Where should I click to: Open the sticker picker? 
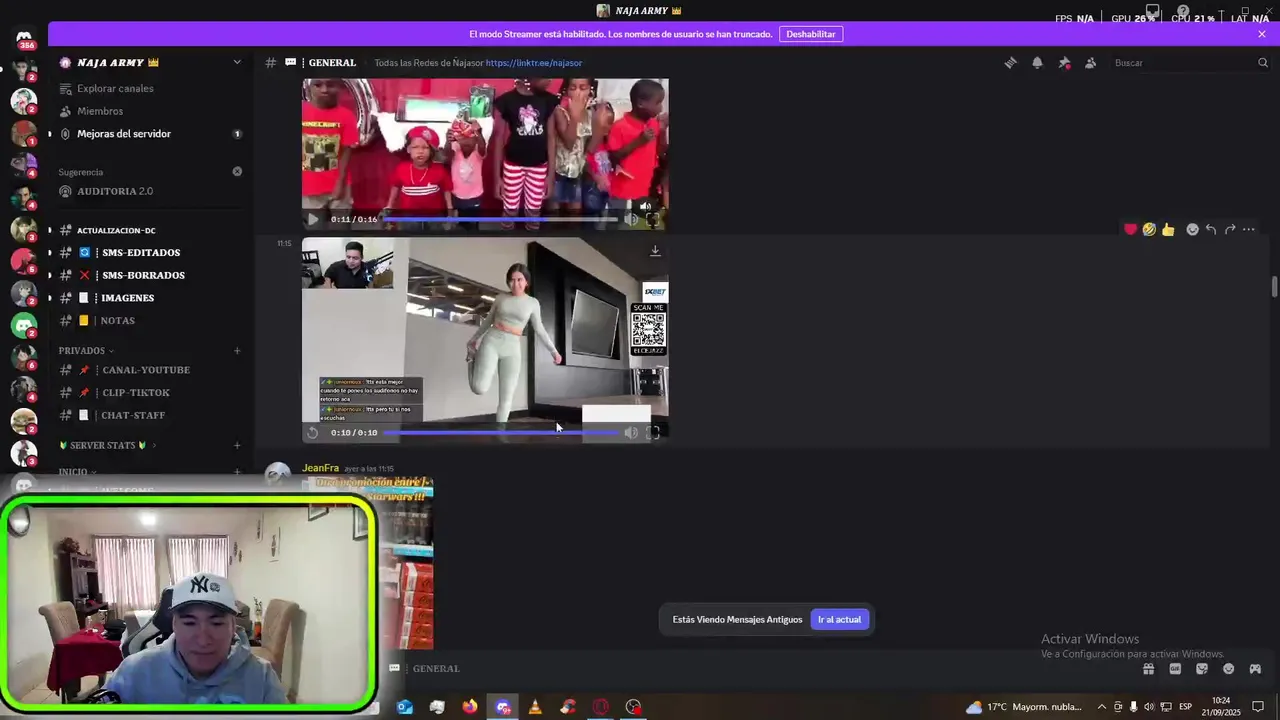coord(1202,669)
